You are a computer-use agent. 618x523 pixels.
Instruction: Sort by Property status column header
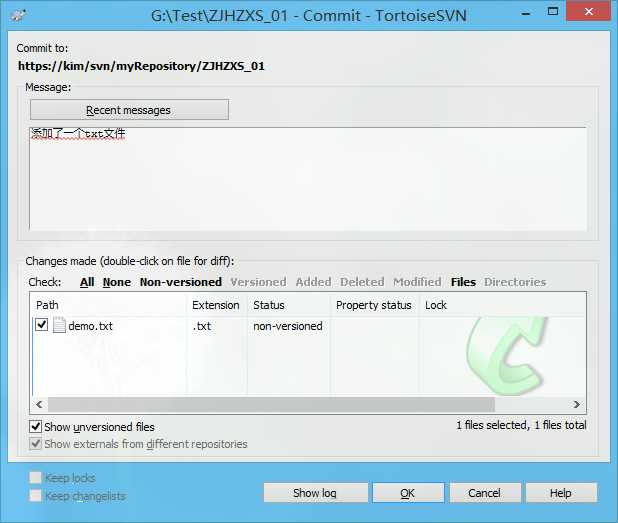pos(374,305)
